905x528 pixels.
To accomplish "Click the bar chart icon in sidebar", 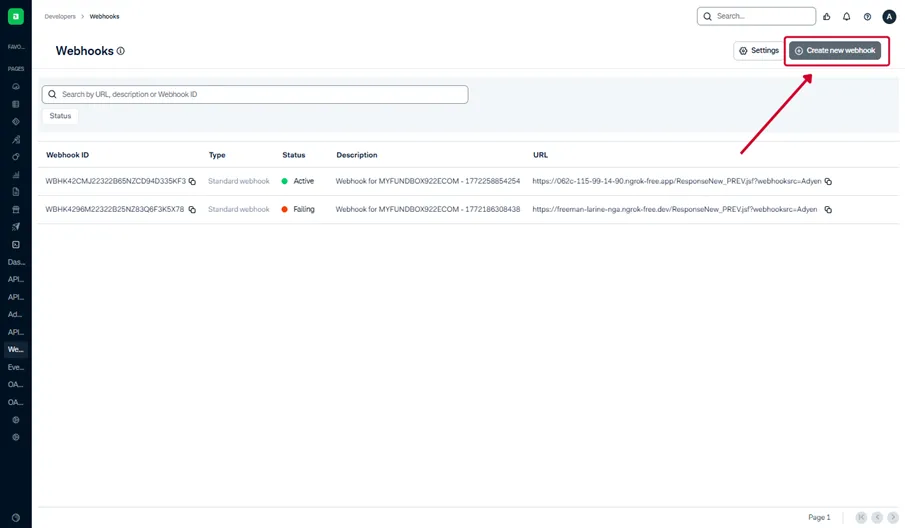I will tap(16, 174).
